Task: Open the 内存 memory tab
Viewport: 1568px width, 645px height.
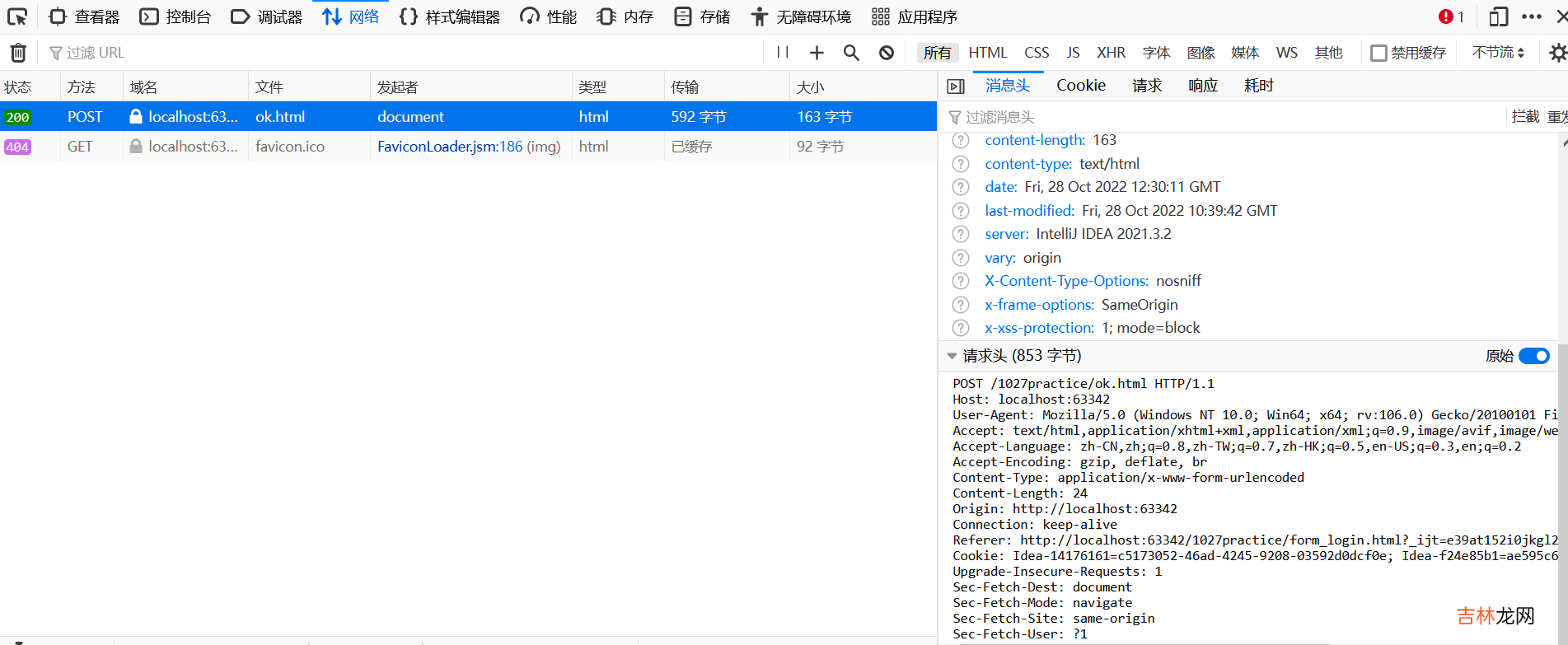Action: tap(625, 16)
